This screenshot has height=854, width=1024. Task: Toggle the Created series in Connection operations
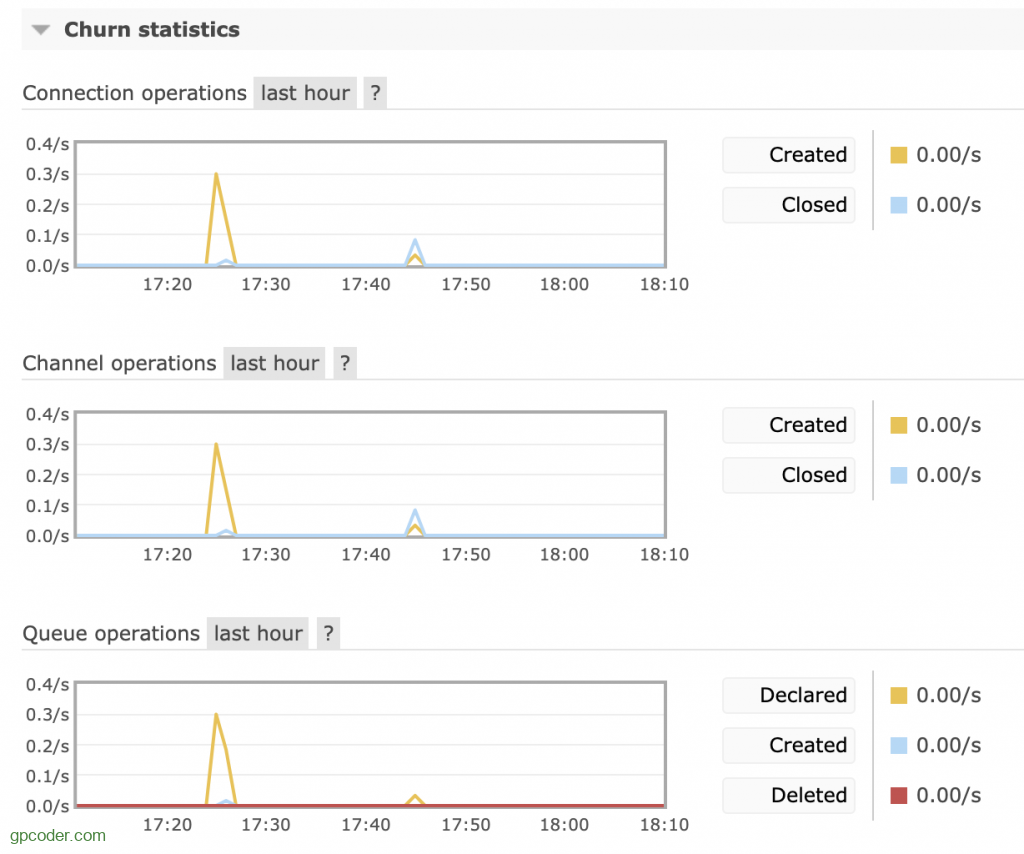pyautogui.click(x=788, y=154)
